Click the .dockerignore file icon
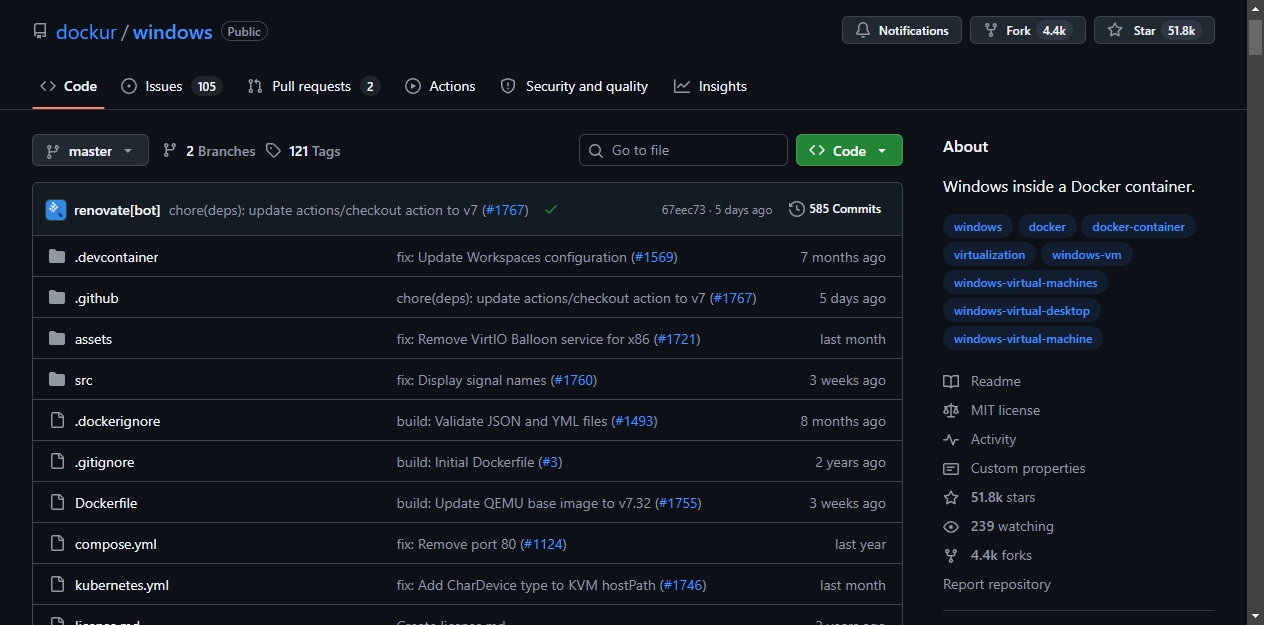Viewport: 1264px width, 625px height. (x=57, y=421)
